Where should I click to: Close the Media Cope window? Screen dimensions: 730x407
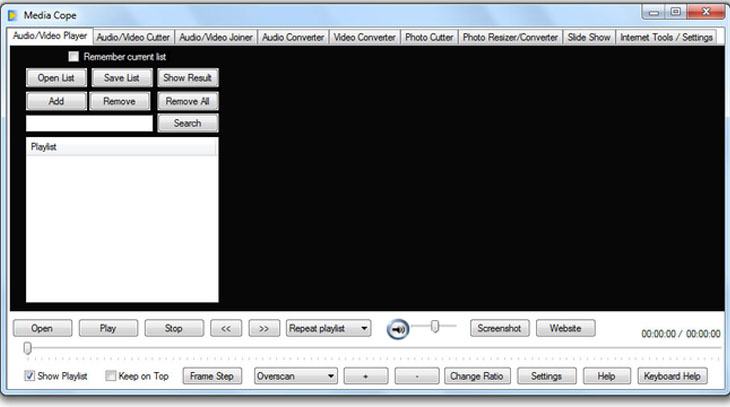705,12
